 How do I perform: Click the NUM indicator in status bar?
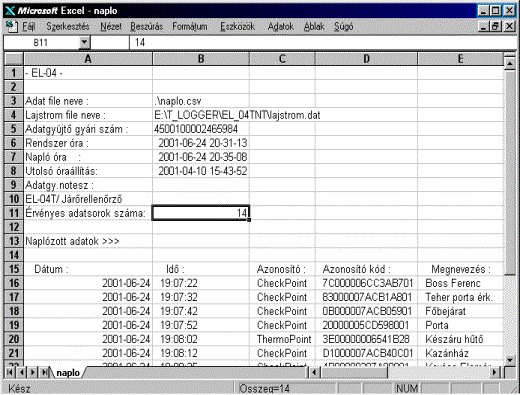point(407,388)
